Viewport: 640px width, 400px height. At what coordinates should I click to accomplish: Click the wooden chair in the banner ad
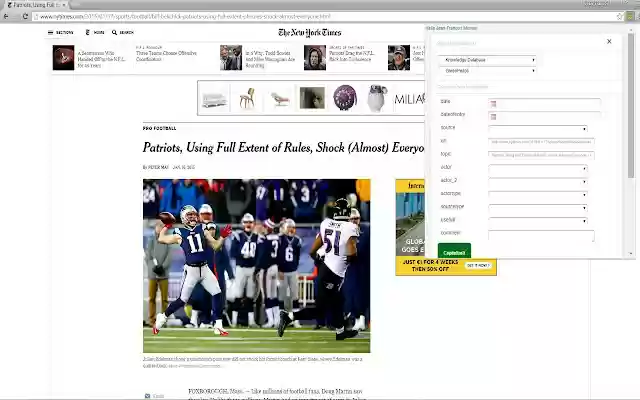pos(247,98)
